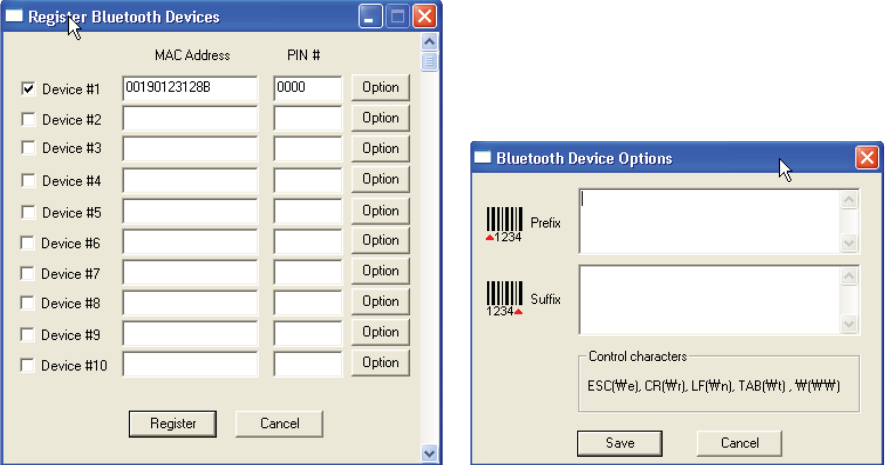Open Option for Device #6

coord(380,240)
